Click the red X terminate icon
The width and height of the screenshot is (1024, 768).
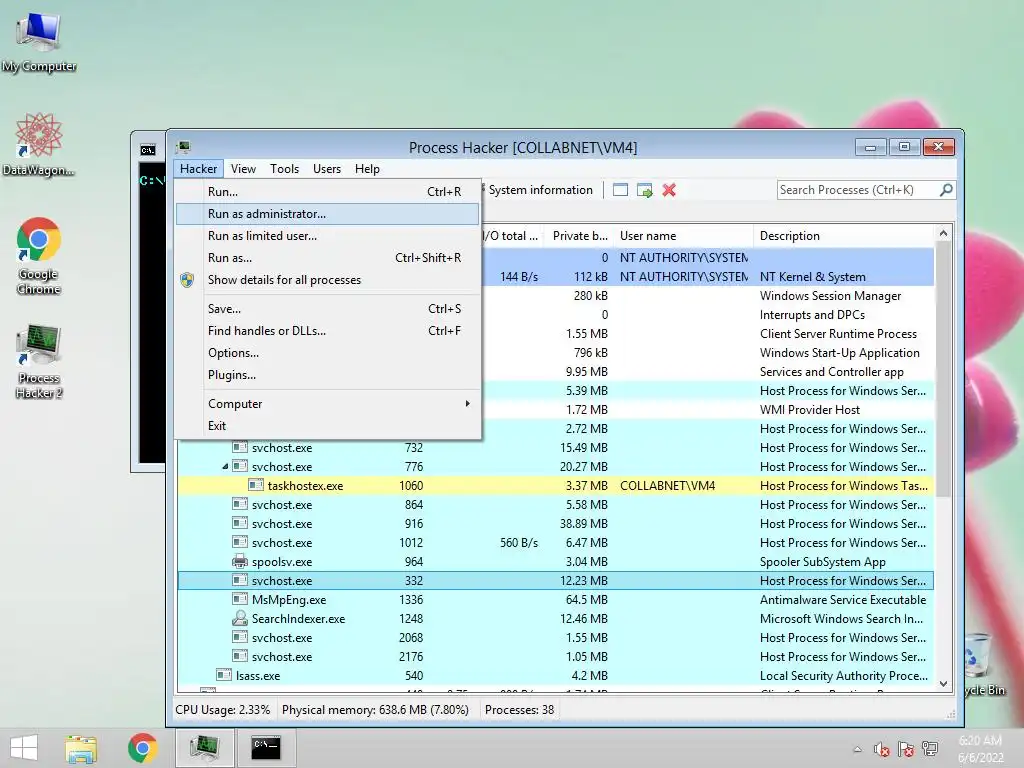point(669,190)
